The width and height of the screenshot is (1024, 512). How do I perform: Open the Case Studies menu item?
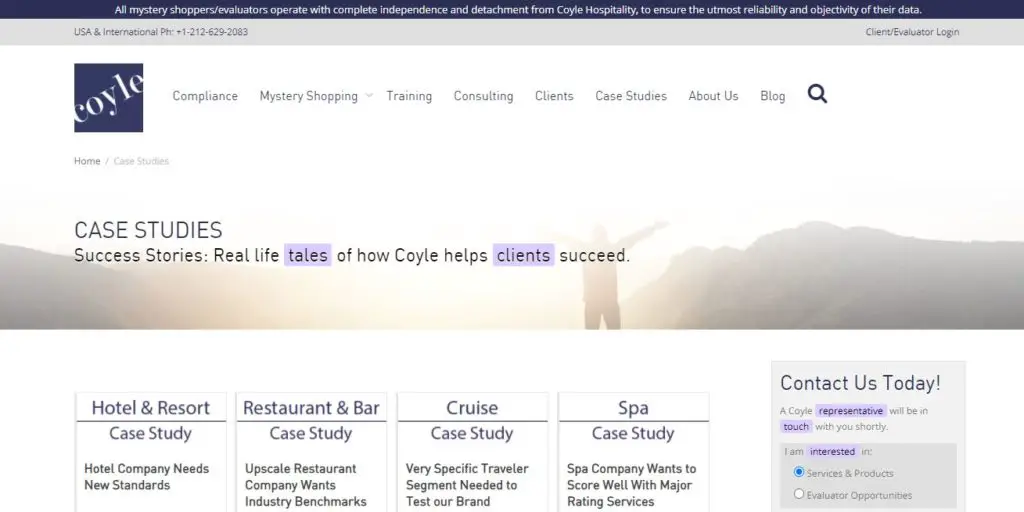631,96
